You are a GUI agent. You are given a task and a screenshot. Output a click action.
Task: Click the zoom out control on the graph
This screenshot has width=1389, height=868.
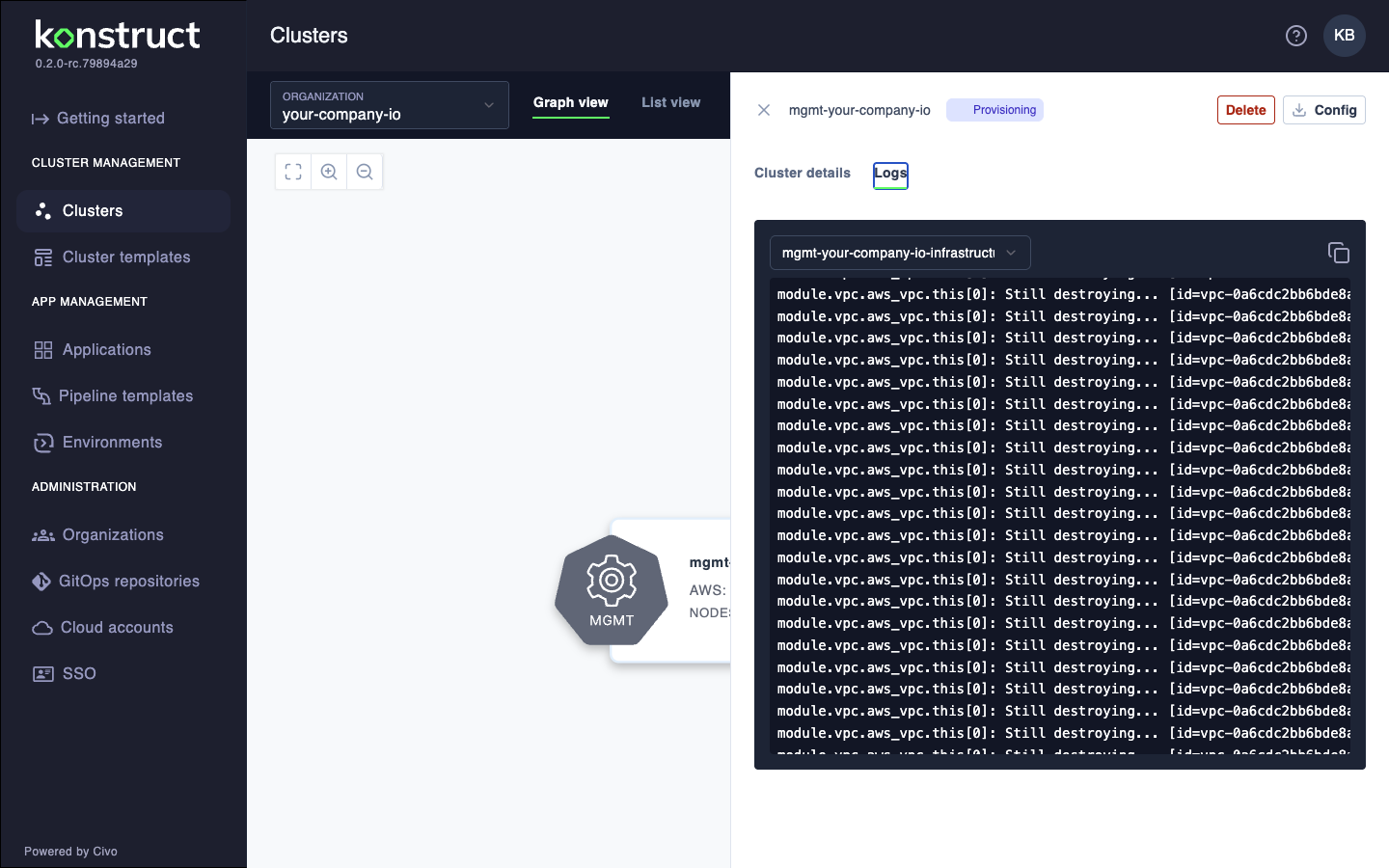pos(365,172)
